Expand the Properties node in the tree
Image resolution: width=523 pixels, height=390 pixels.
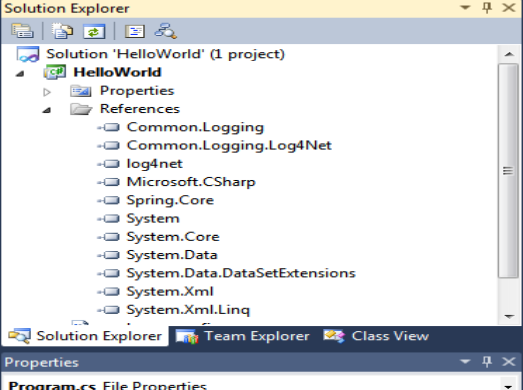click(x=47, y=92)
